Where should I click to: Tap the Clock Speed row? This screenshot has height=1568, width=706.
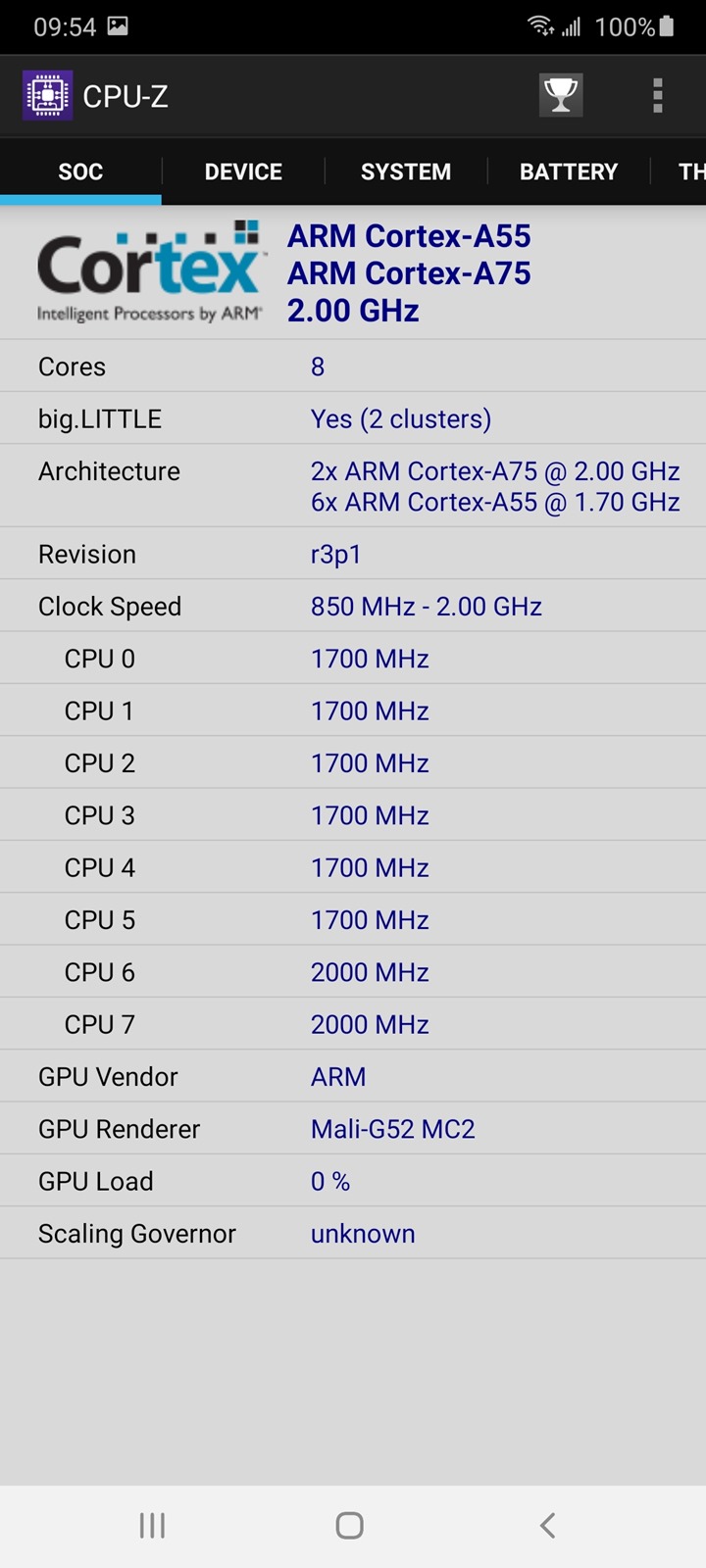point(353,607)
